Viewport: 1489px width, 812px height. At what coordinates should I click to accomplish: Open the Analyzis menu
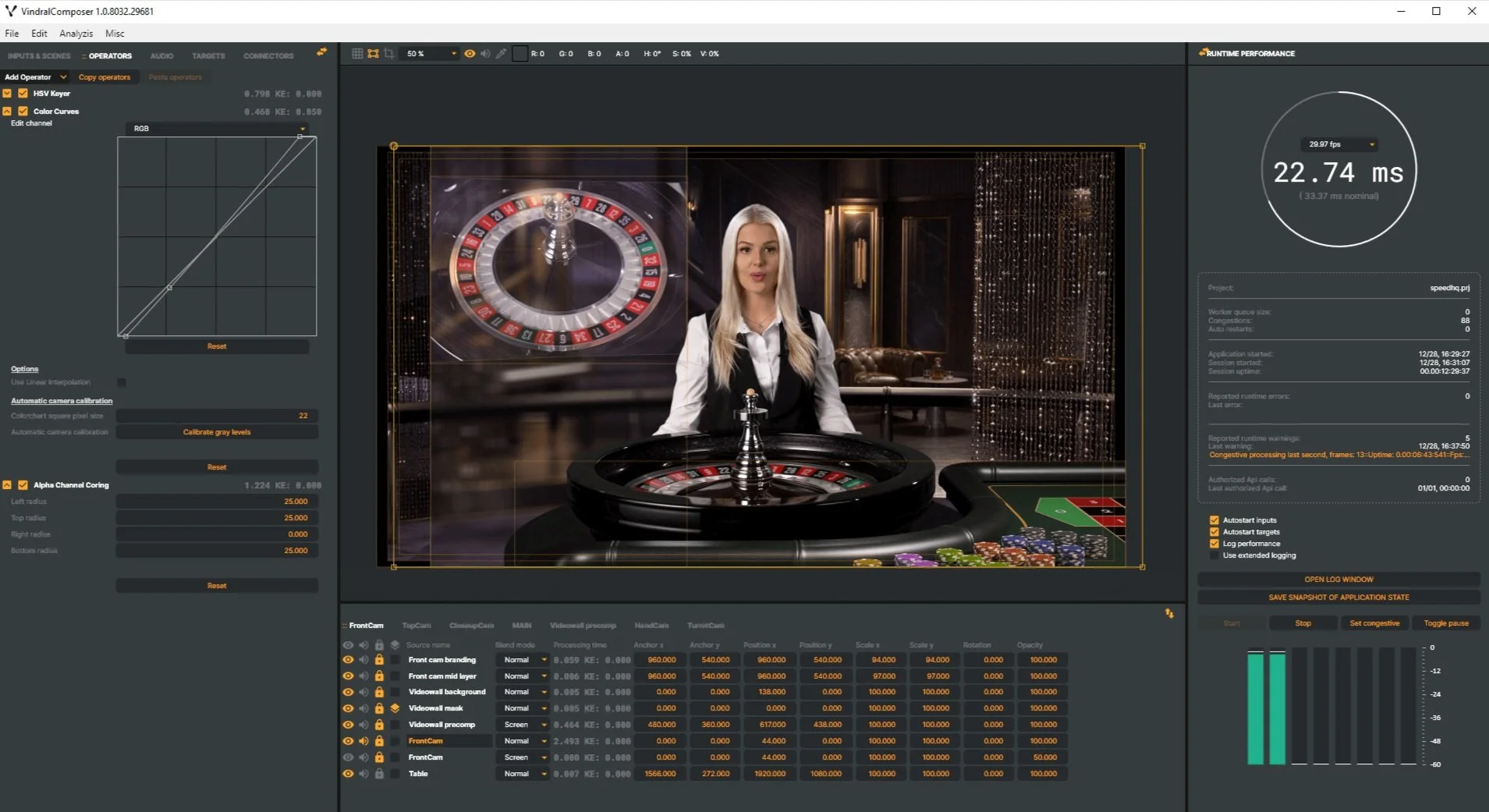tap(75, 33)
